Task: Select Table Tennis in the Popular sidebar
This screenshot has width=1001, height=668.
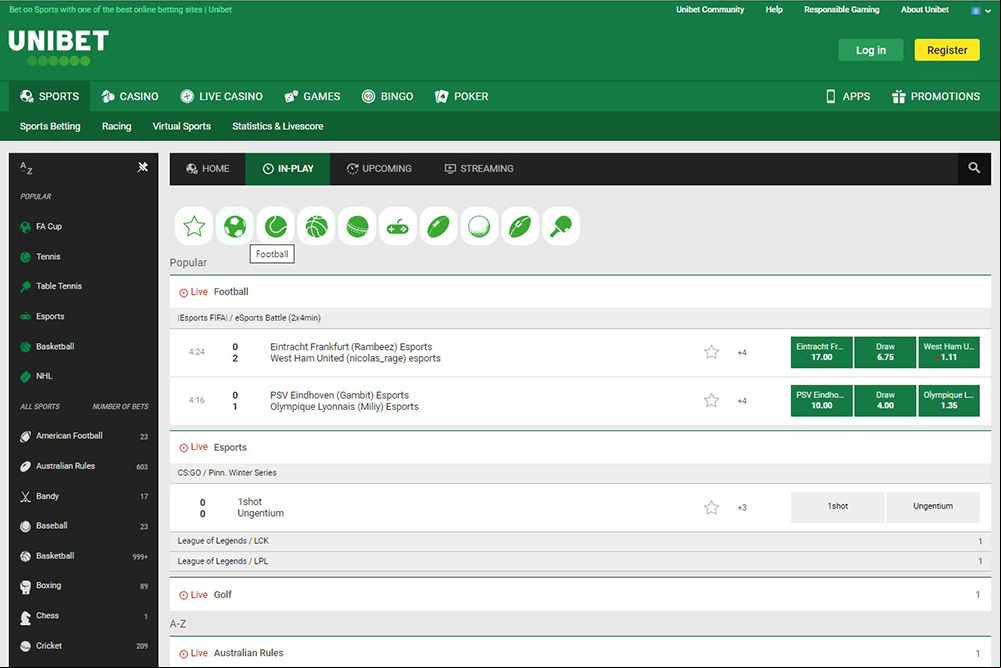Action: tap(51, 286)
